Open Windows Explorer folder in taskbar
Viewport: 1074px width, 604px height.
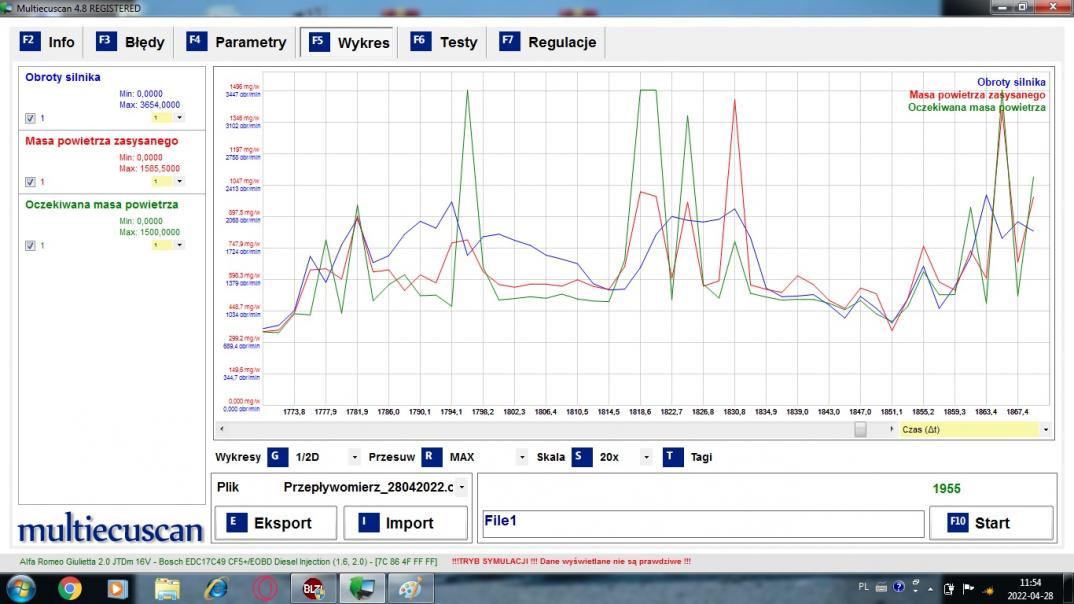(167, 589)
